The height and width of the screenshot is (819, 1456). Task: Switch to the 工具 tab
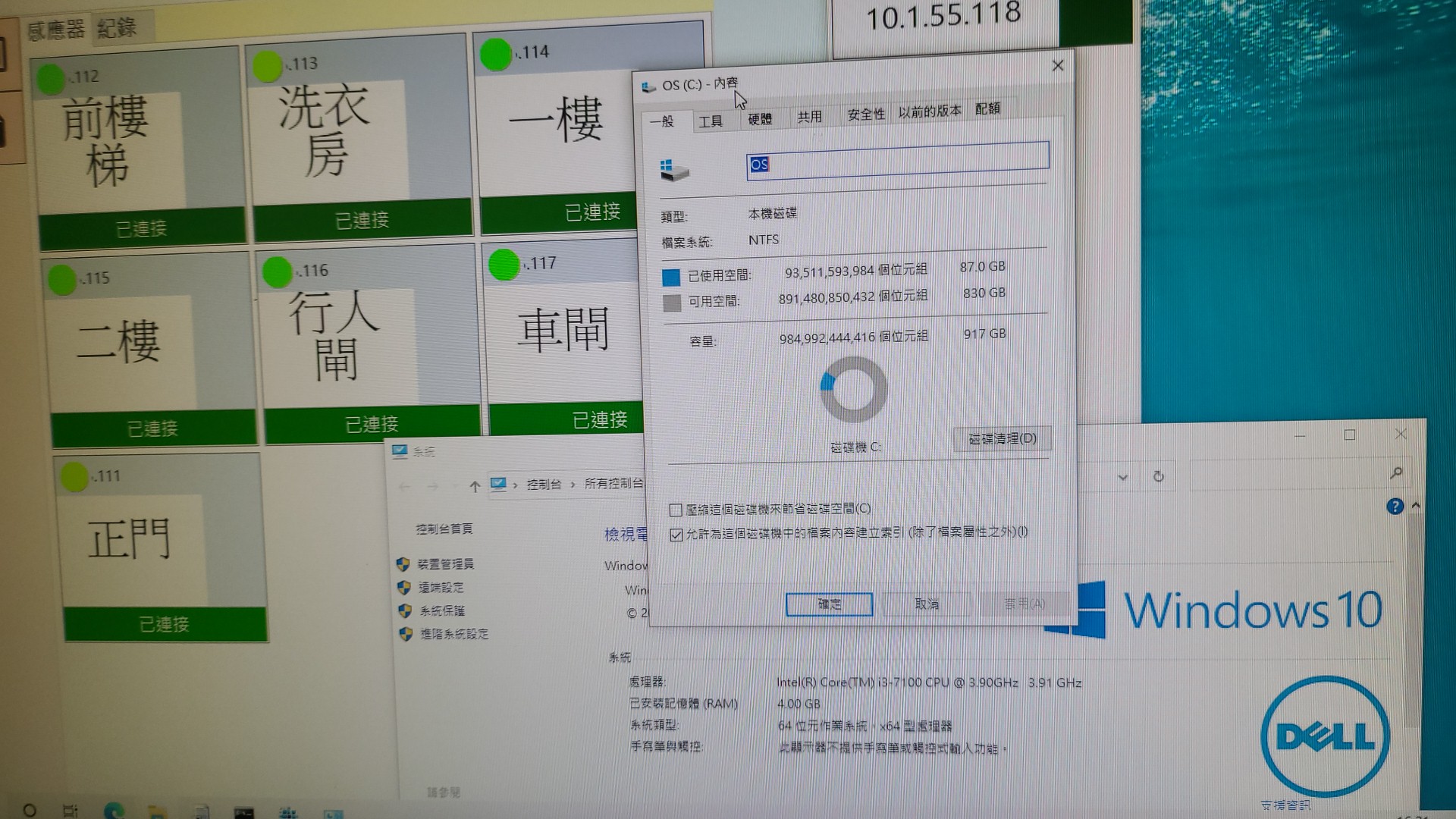tap(711, 121)
